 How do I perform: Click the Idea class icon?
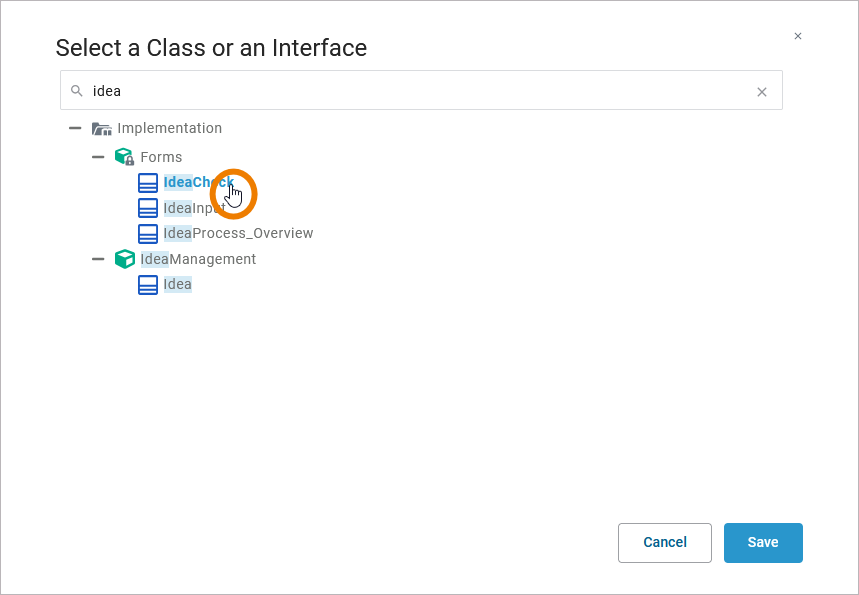click(148, 285)
